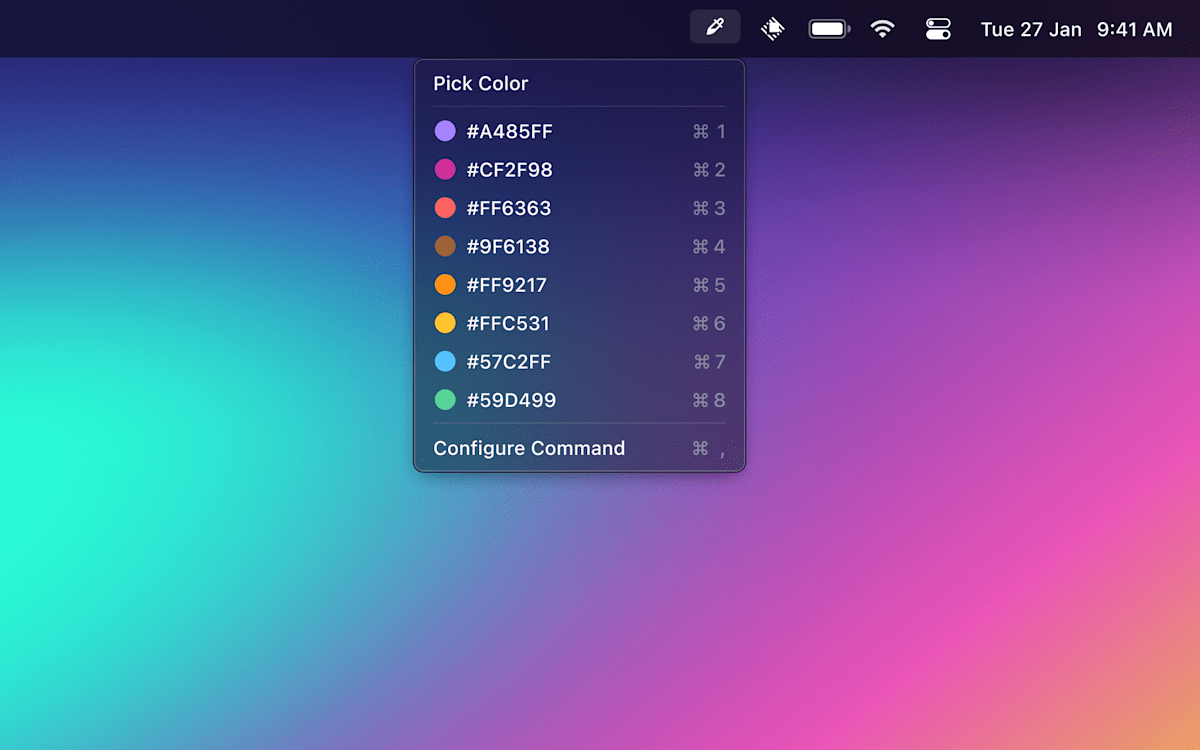Select the #A485FF hex code entry

pyautogui.click(x=510, y=131)
